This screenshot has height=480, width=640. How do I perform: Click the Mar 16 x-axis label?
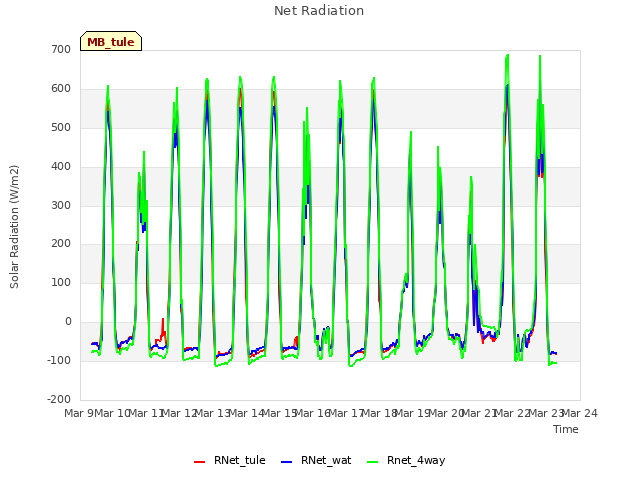click(313, 413)
